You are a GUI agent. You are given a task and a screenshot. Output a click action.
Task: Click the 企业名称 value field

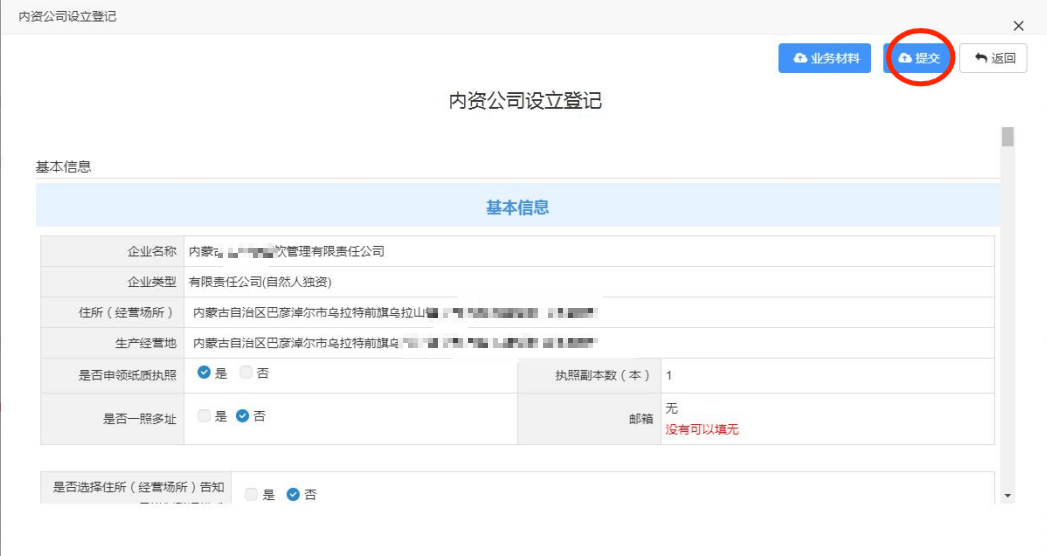coord(588,252)
